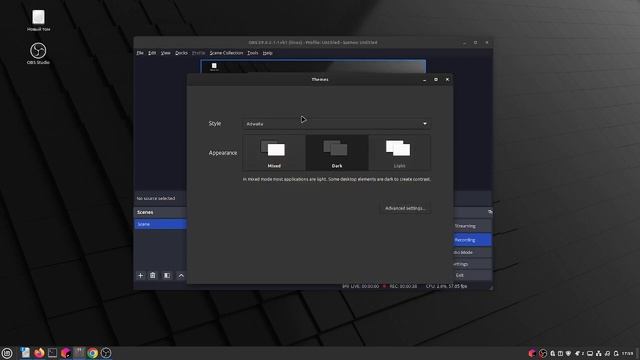This screenshot has width=640, height=360.
Task: Click the network connections tray icon
Action: (599, 353)
